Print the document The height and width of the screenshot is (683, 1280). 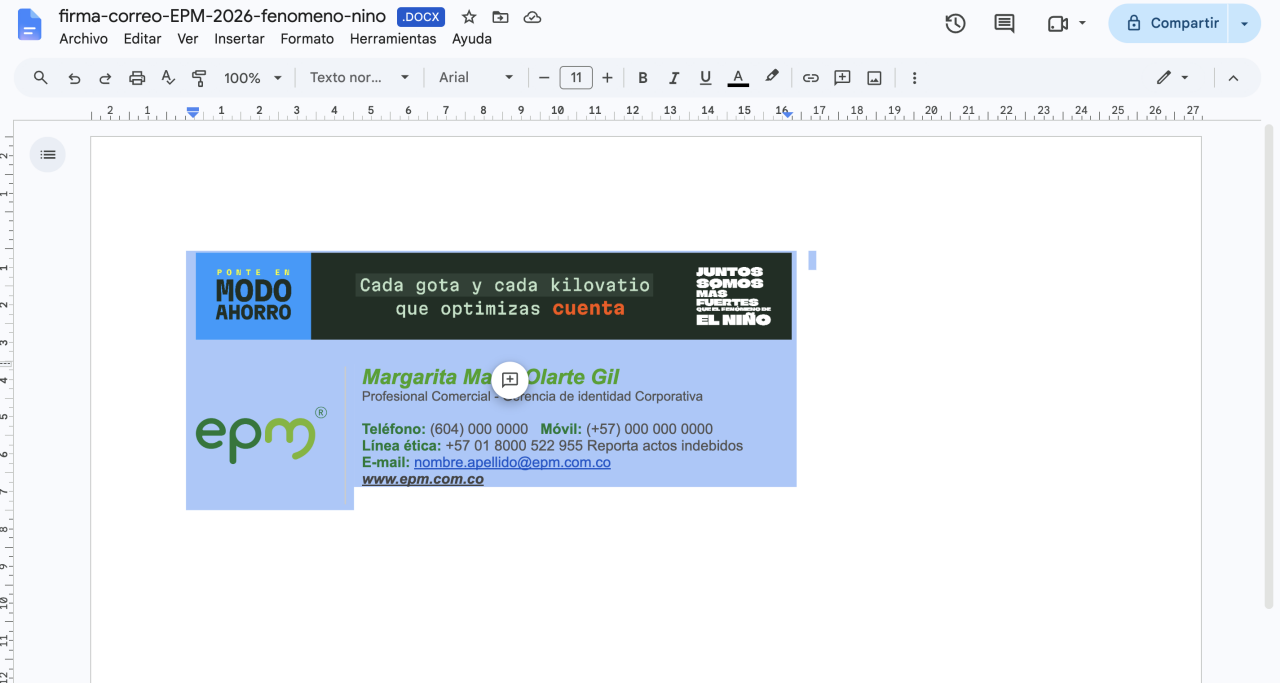coord(137,77)
